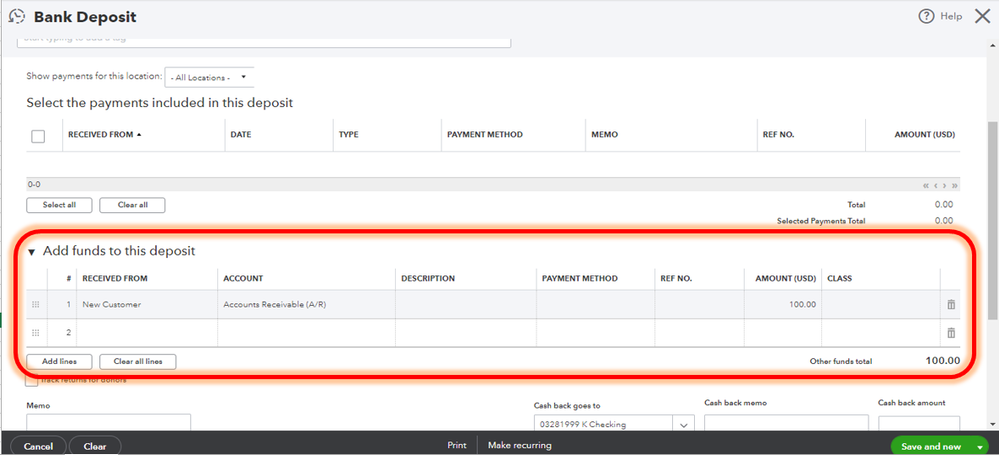The height and width of the screenshot is (455, 999).
Task: Click the Cash back memo field
Action: click(786, 423)
